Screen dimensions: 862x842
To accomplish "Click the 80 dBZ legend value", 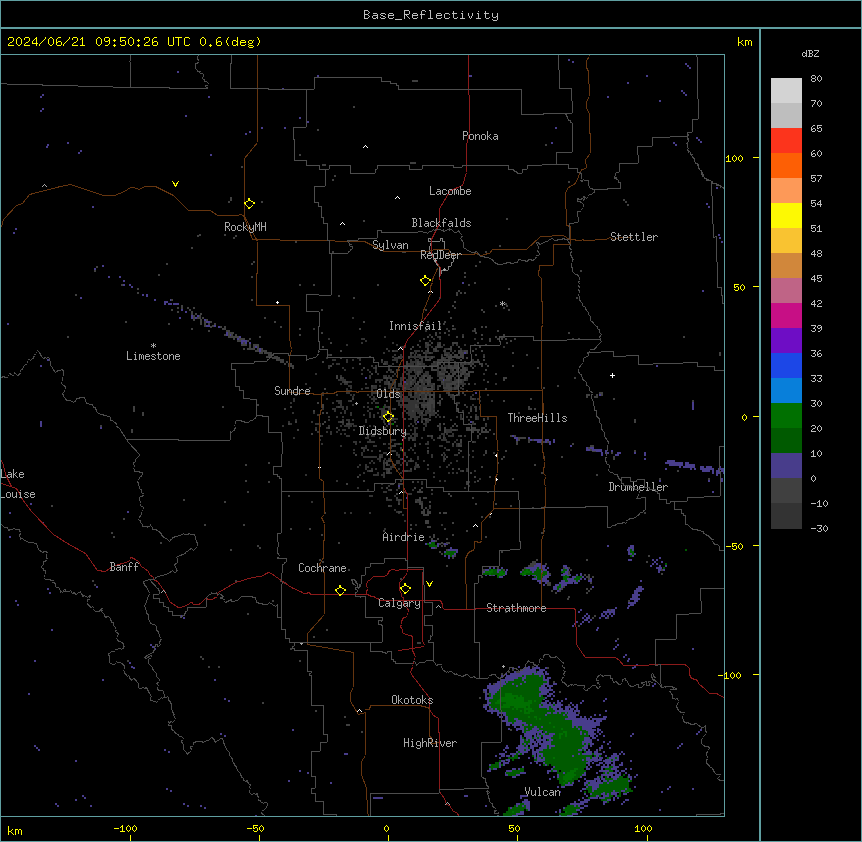I will click(816, 79).
